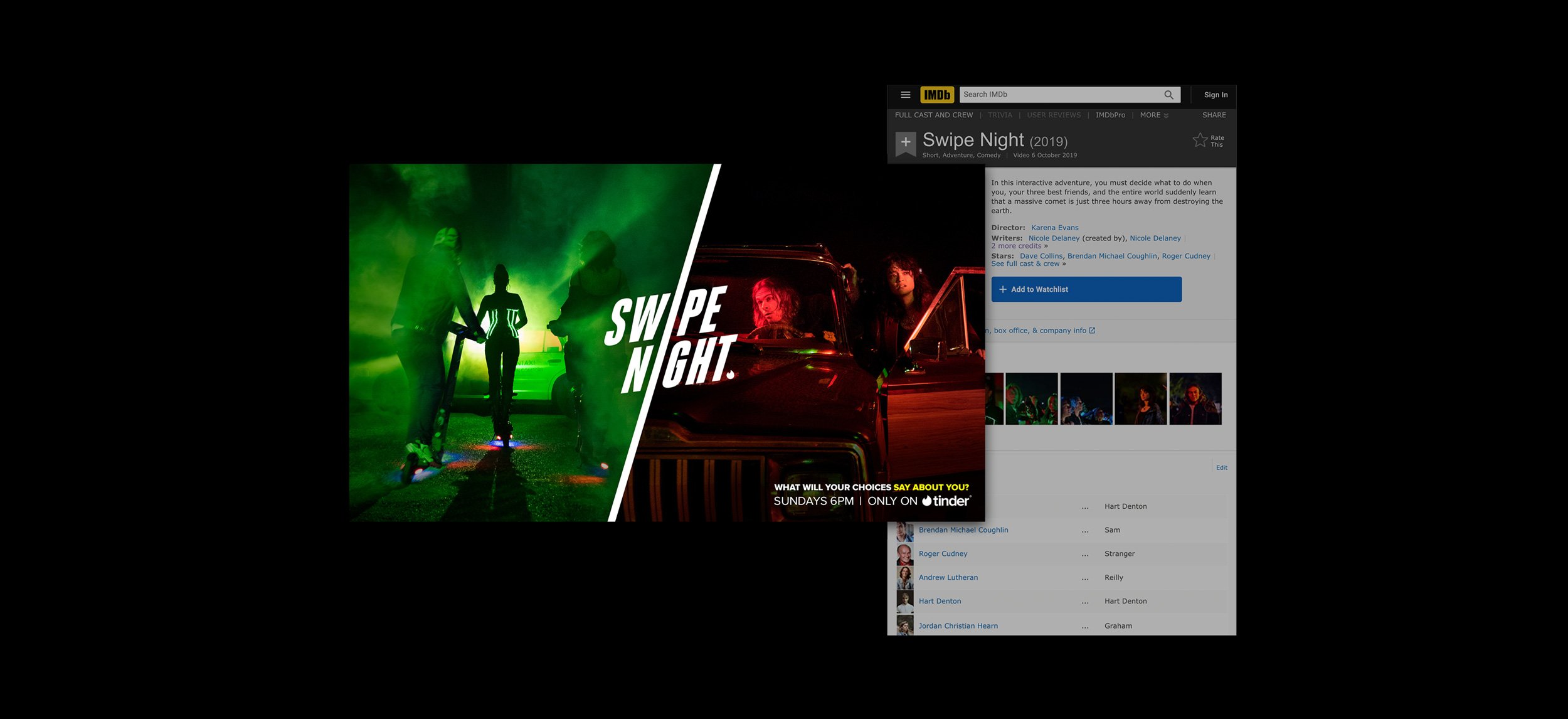The width and height of the screenshot is (1568, 719).
Task: Open the IMDb hamburger menu
Action: coord(905,95)
